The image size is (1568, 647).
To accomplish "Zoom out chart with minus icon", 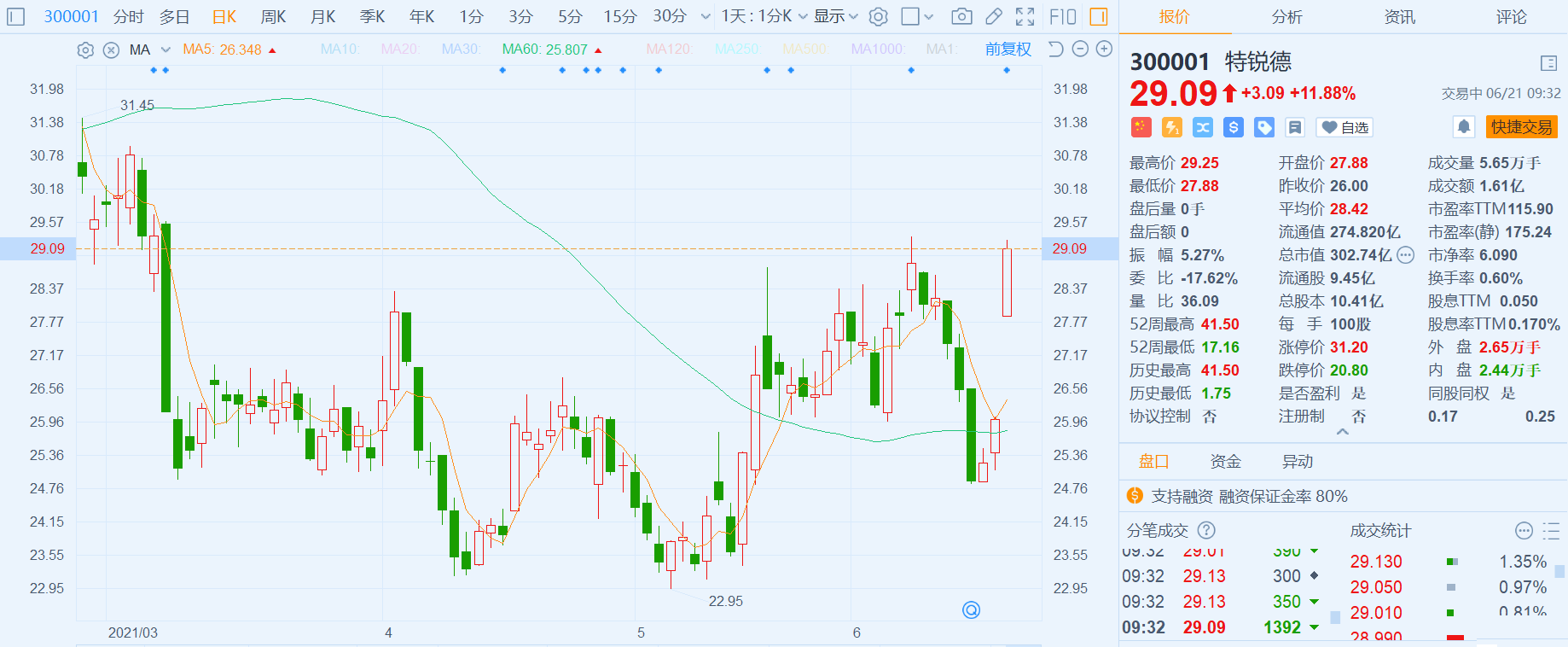I will tap(1080, 50).
